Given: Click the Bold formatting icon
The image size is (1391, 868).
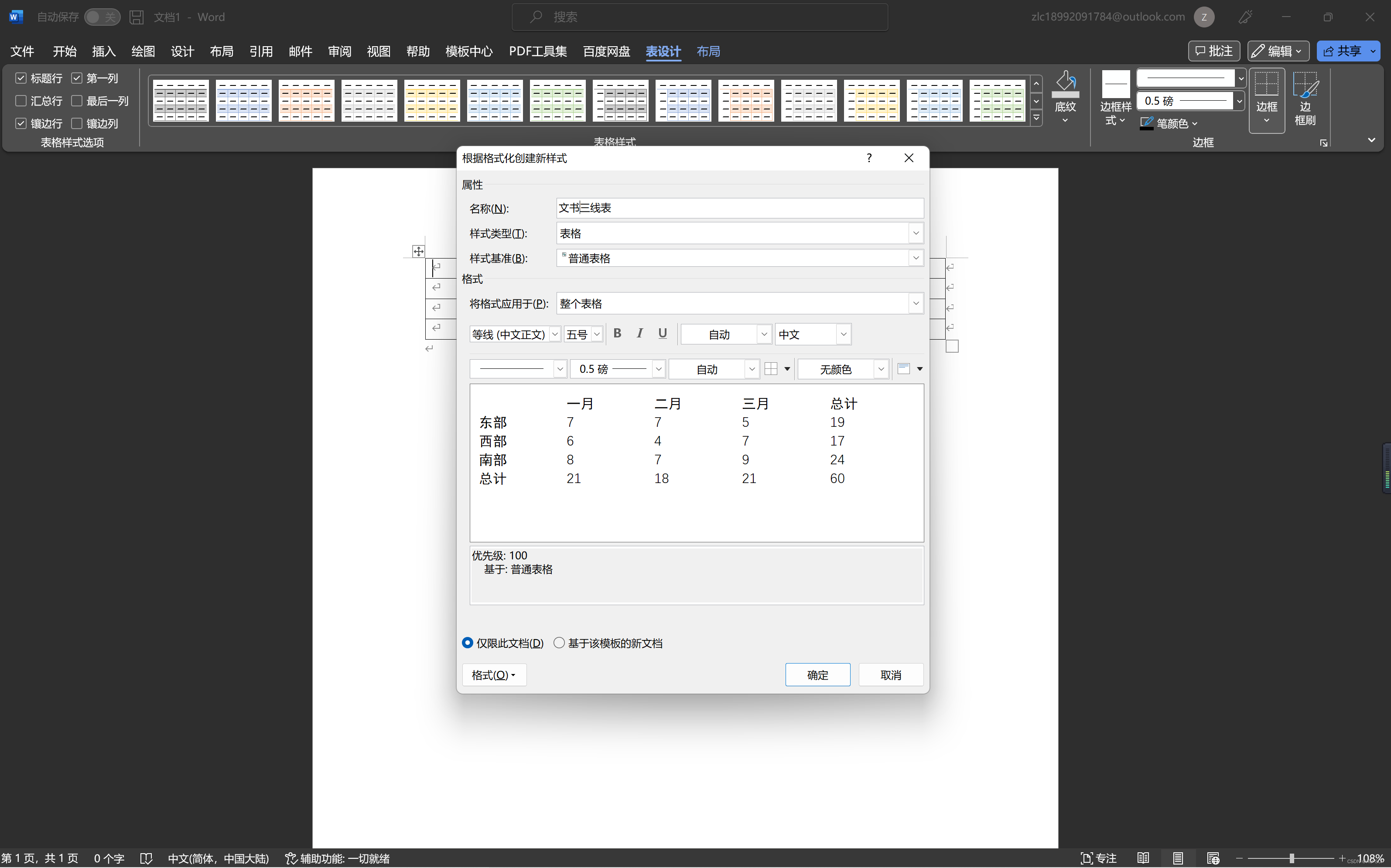Looking at the screenshot, I should (617, 333).
